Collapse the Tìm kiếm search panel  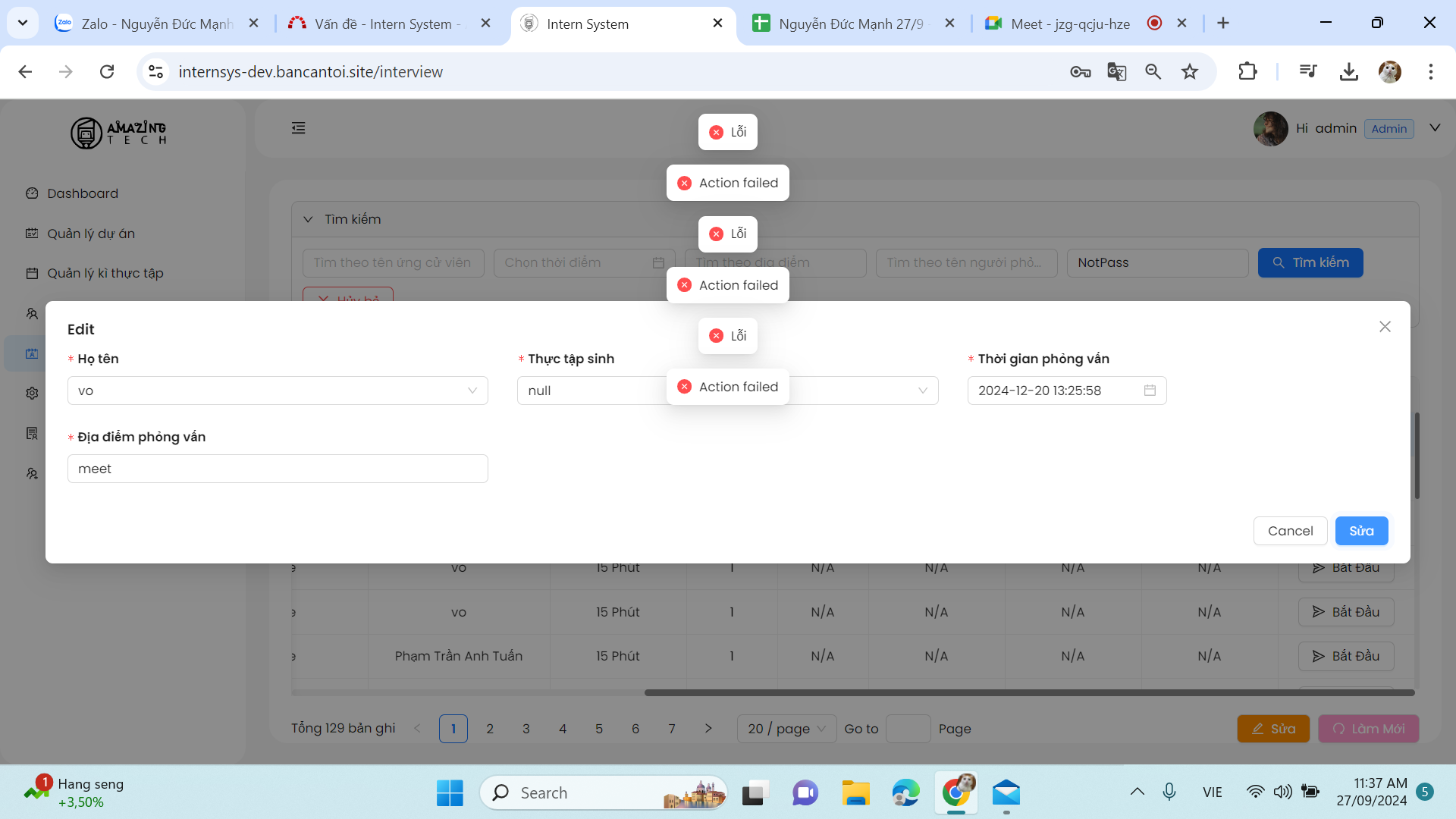pos(309,220)
